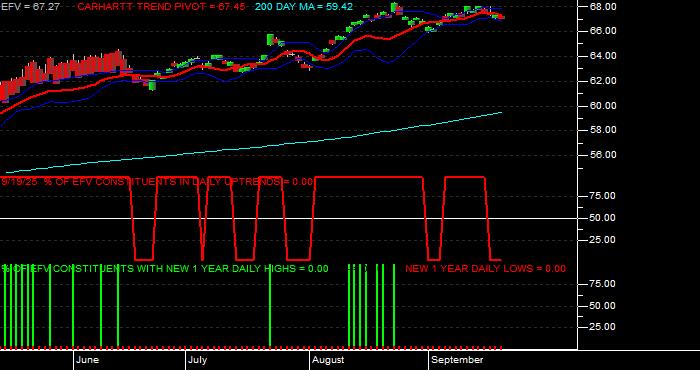This screenshot has width=700, height=370.
Task: Select the June label on the time axis
Action: click(x=88, y=360)
